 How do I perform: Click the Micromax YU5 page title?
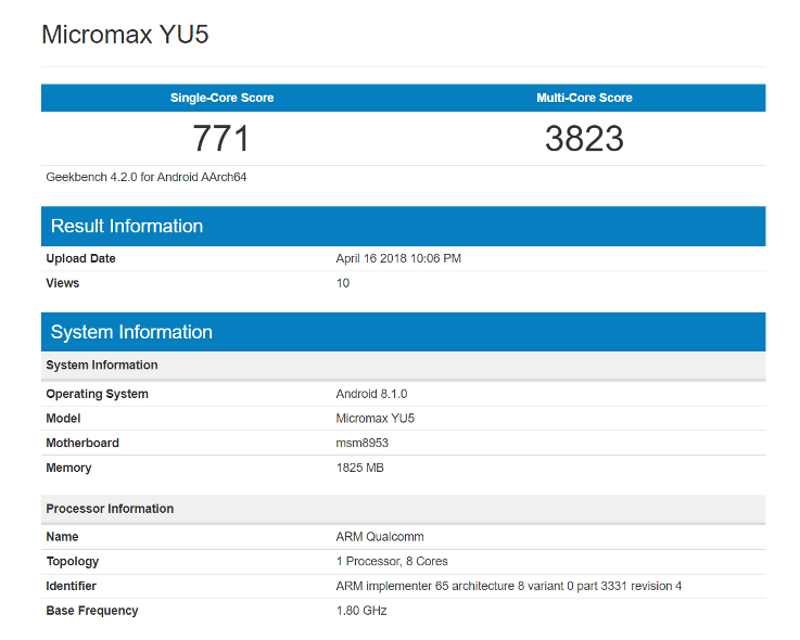[125, 35]
